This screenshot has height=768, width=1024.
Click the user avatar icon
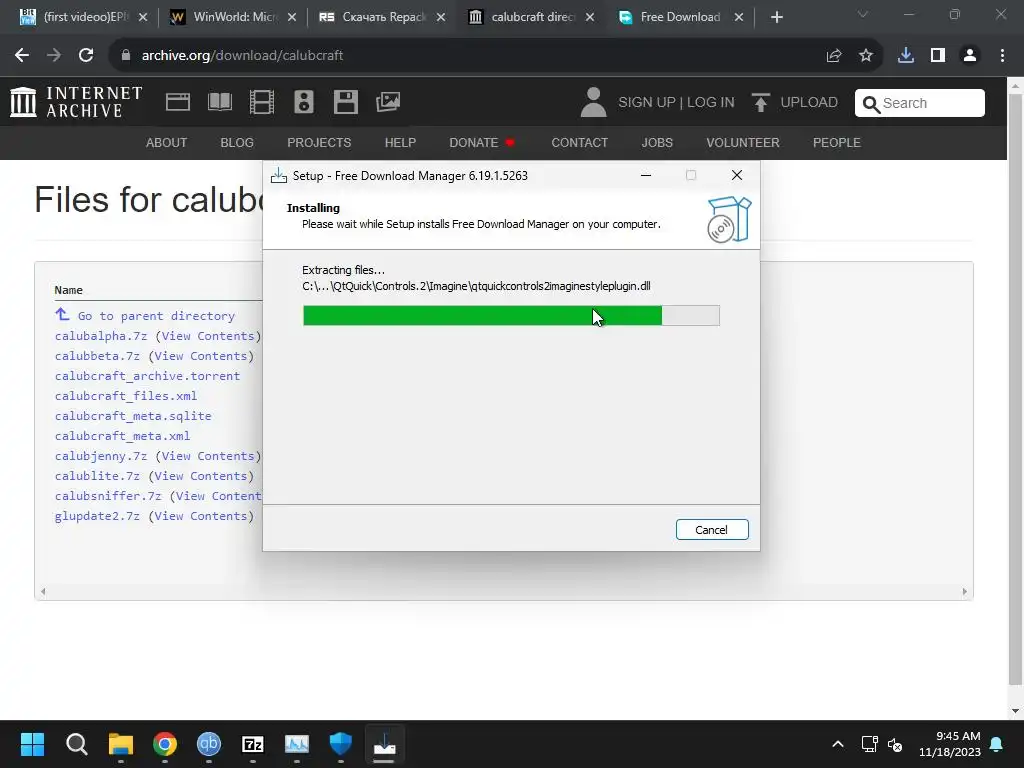pos(593,103)
